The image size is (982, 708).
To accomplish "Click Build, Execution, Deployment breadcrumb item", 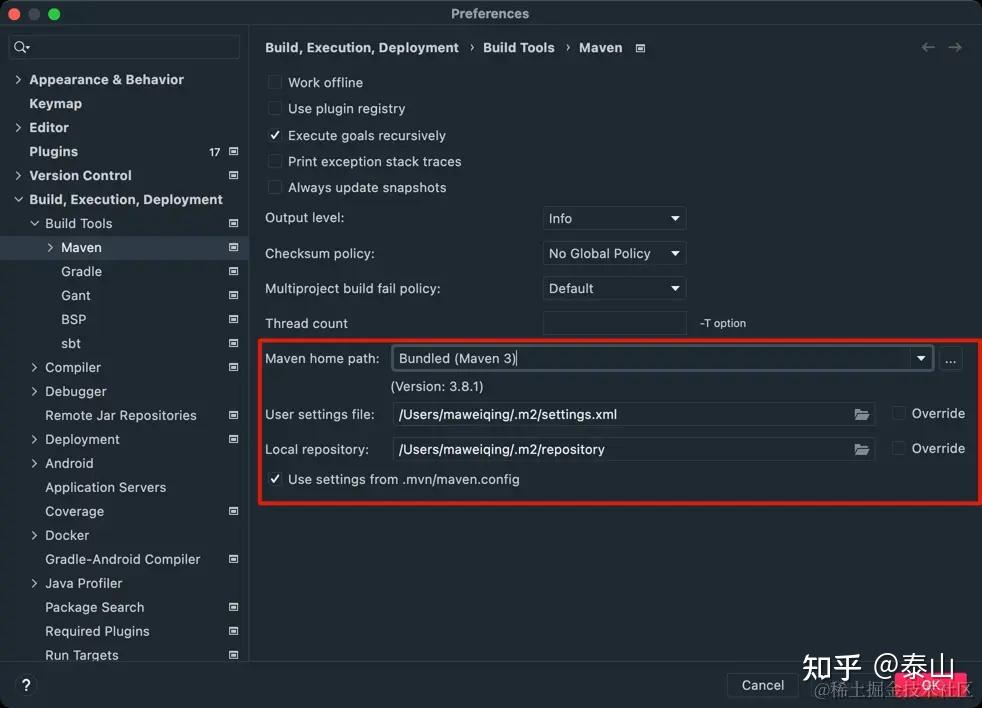I will point(362,47).
